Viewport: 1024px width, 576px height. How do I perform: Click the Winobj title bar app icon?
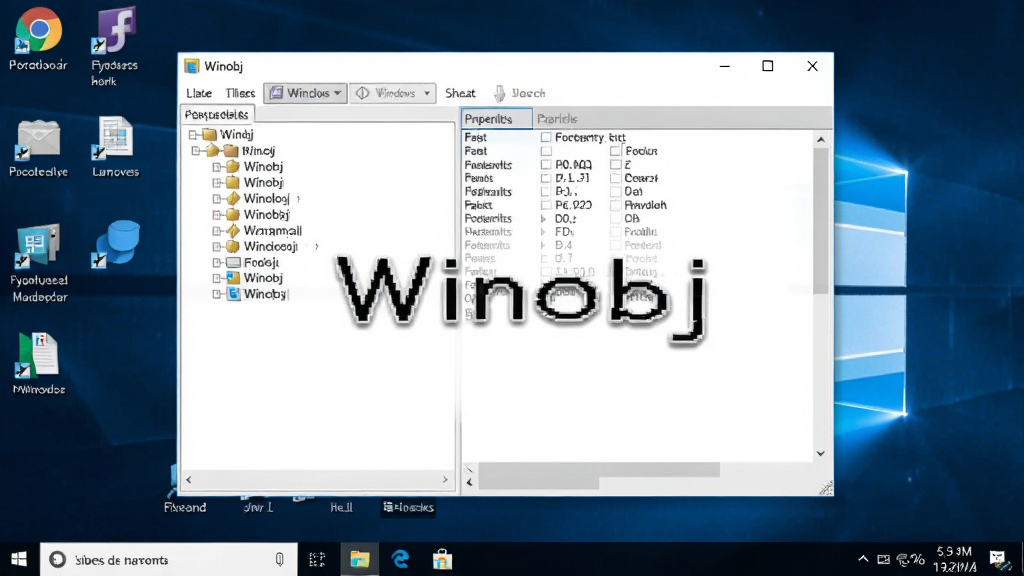[x=191, y=66]
